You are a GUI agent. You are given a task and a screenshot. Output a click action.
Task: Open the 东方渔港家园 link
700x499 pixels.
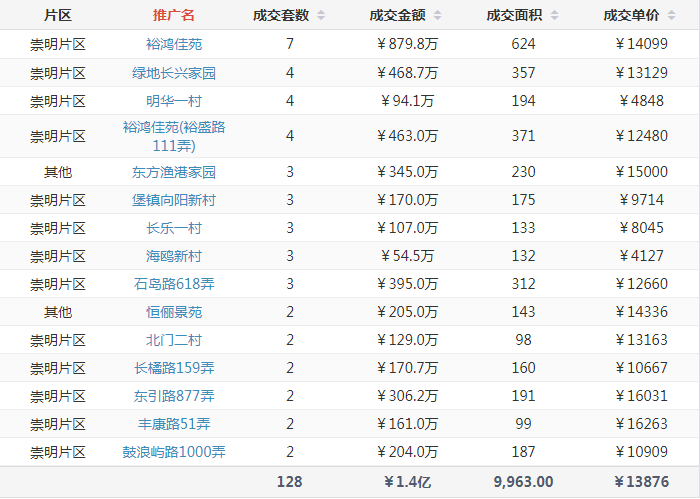click(x=174, y=172)
